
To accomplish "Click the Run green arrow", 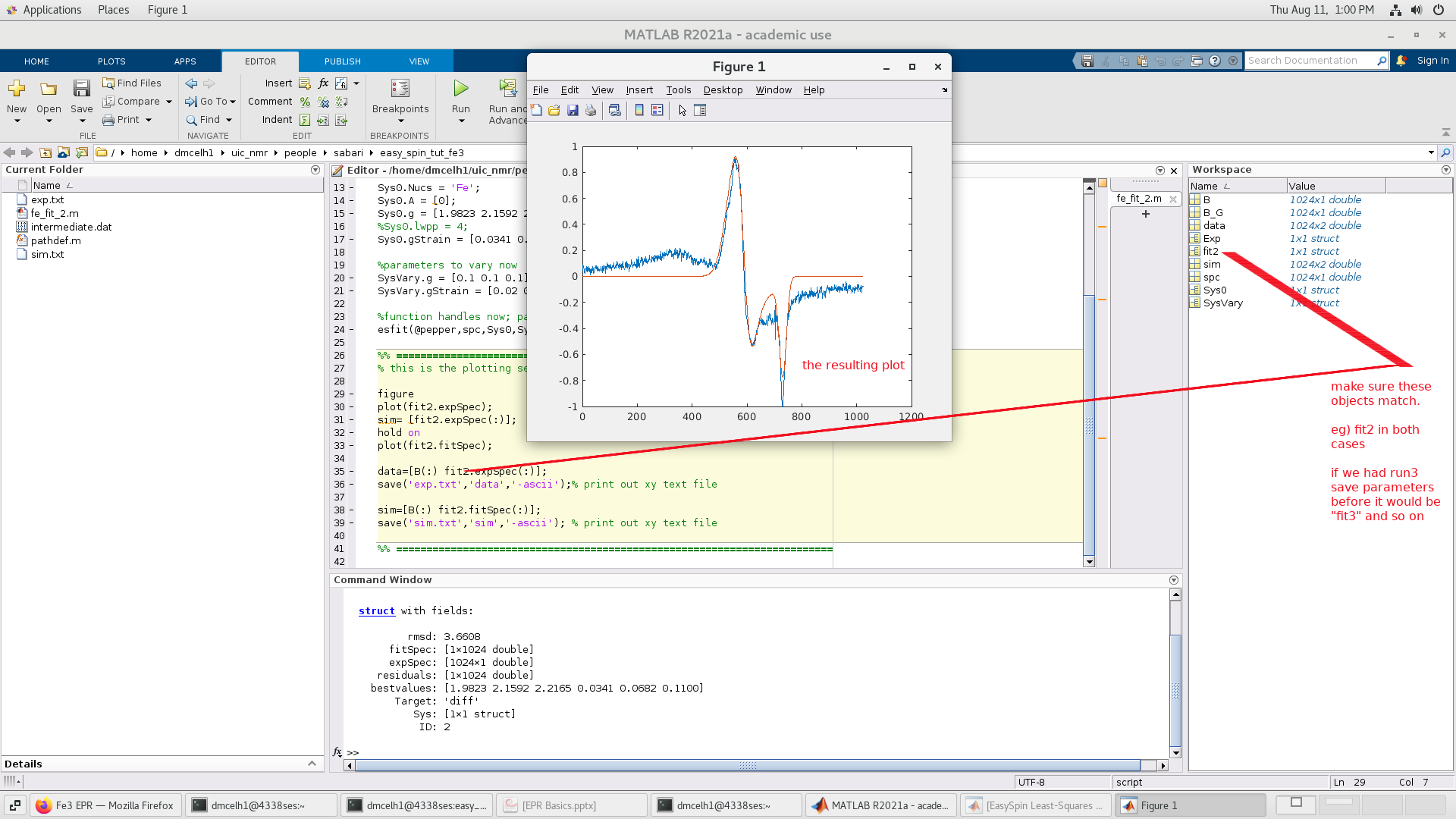I will pyautogui.click(x=460, y=89).
